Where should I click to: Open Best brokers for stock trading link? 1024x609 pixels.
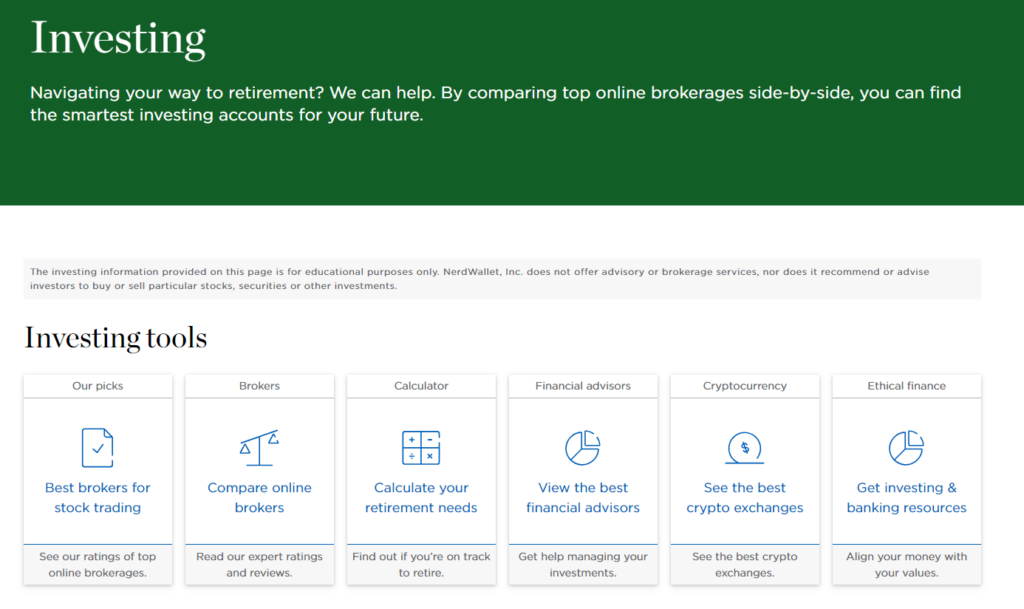[97, 498]
